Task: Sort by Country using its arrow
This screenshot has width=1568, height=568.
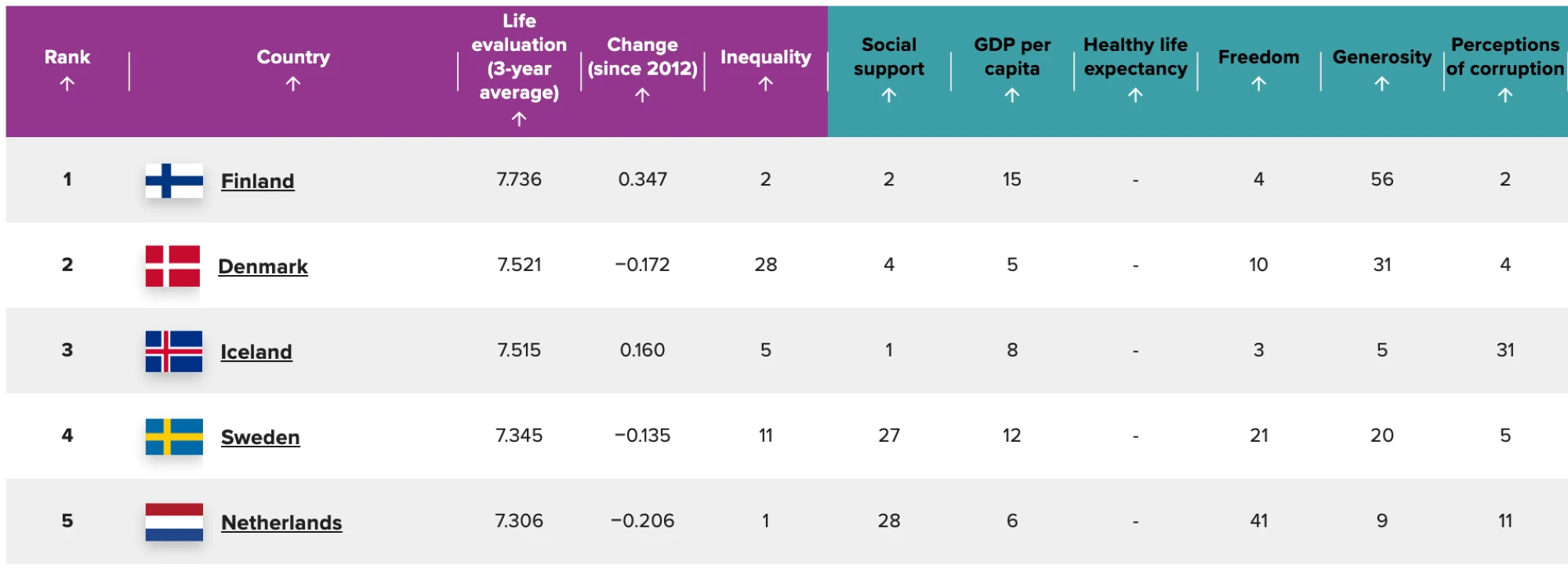Action: [x=293, y=84]
